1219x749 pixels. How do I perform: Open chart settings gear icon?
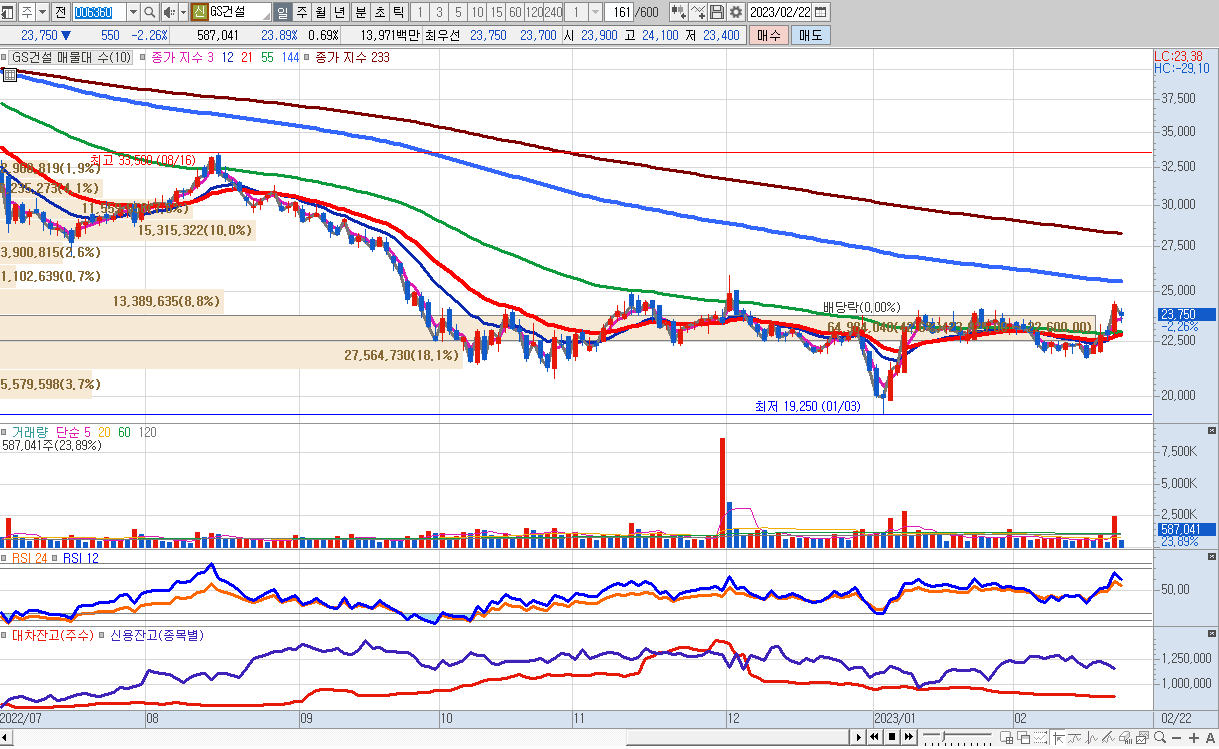(736, 12)
